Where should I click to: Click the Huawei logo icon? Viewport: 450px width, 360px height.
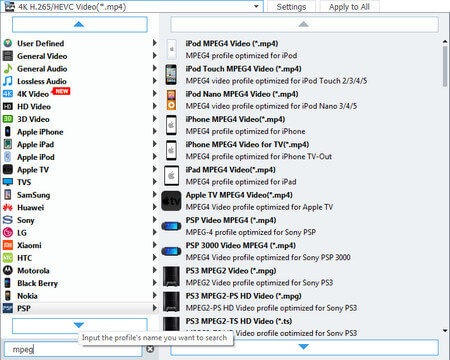click(x=8, y=207)
